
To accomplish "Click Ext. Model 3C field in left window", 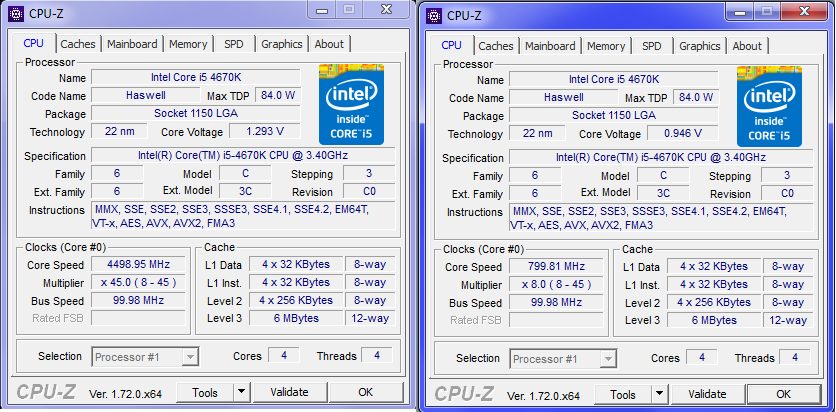I will (245, 191).
